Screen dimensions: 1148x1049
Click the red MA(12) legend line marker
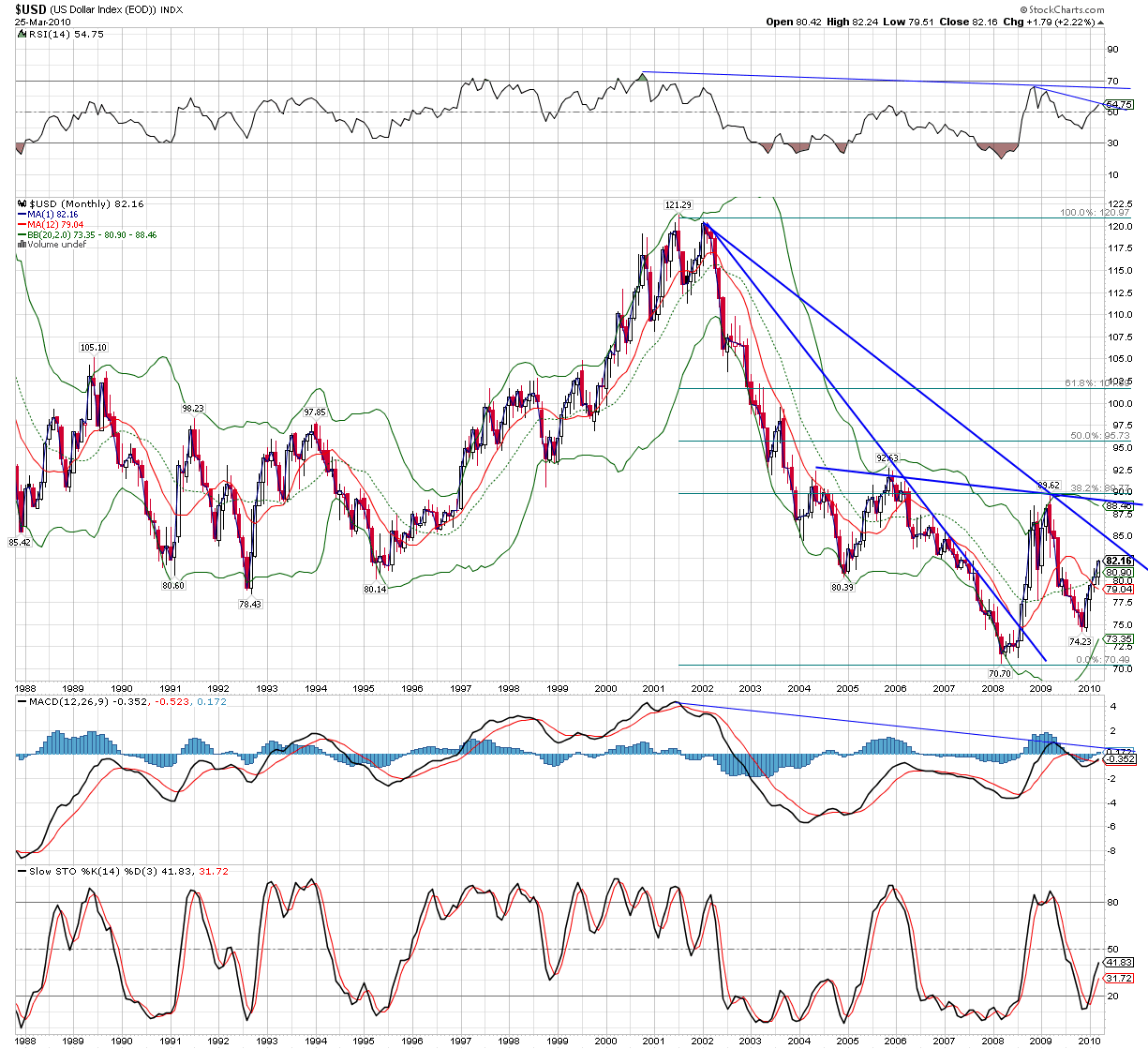(x=23, y=225)
